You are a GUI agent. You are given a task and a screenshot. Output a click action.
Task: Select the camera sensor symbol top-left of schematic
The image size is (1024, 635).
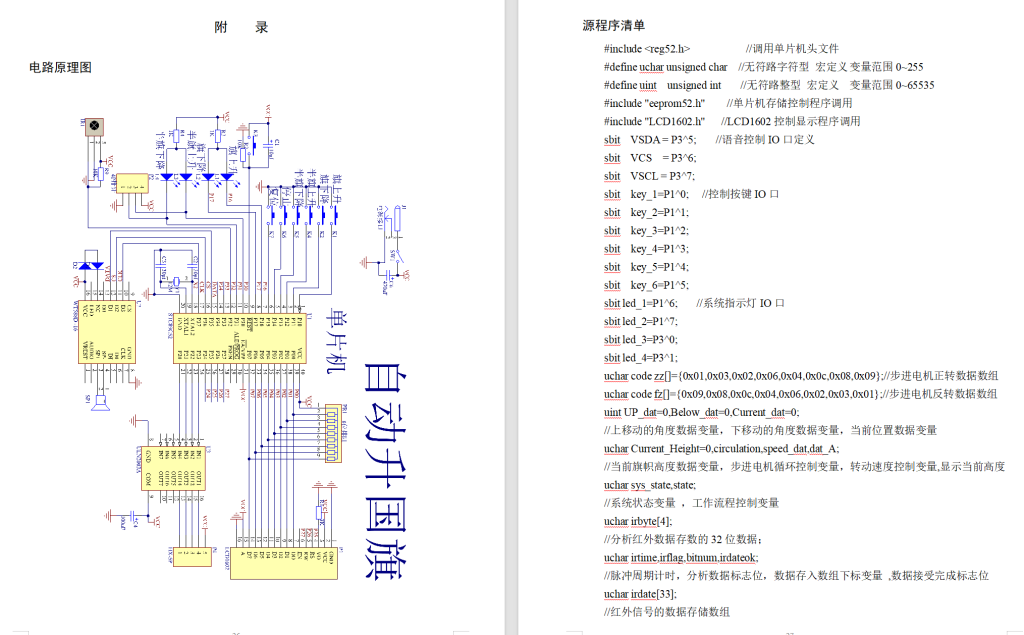94,125
